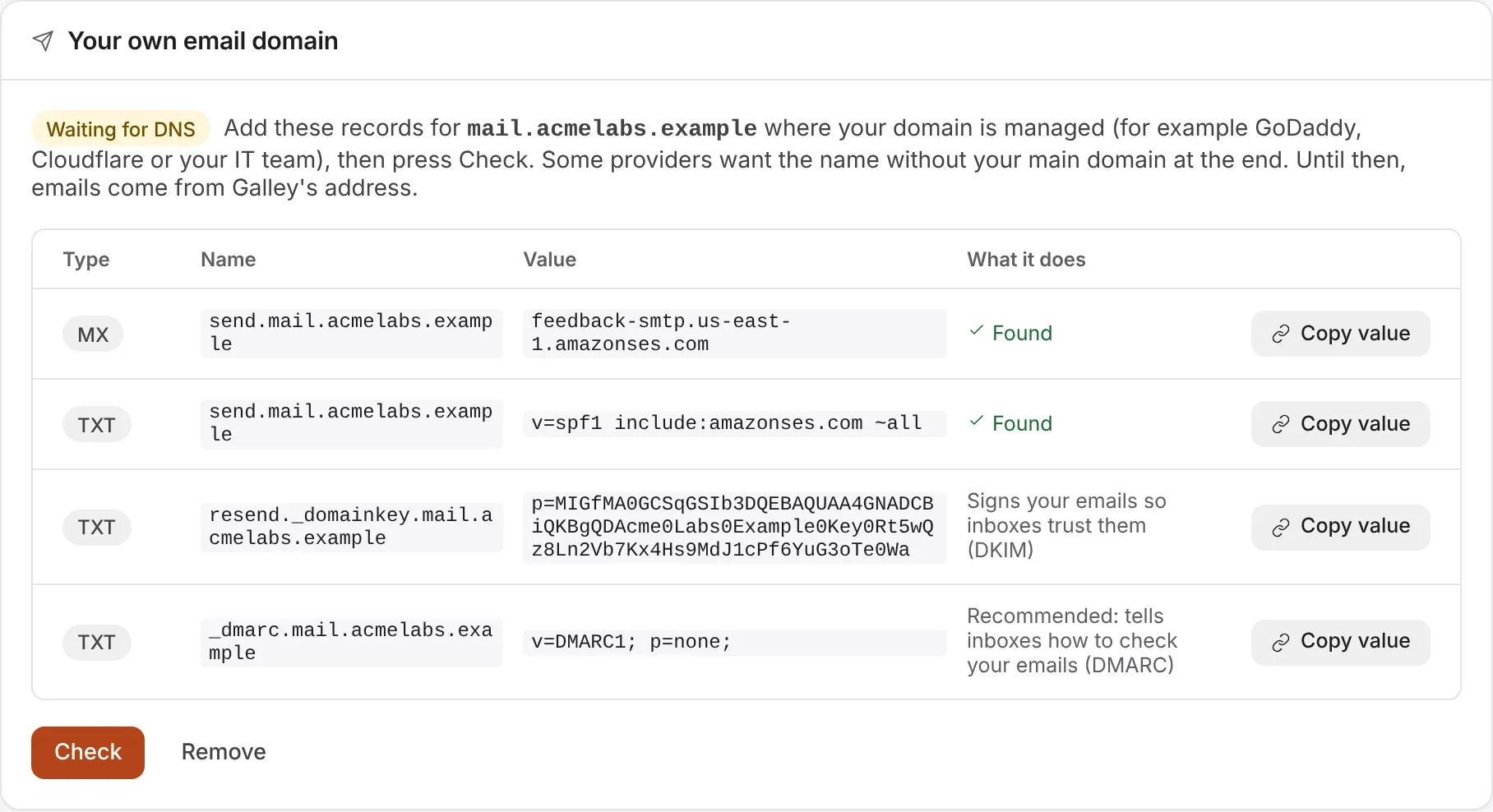Viewport: 1493px width, 812px height.
Task: Click the Check button
Action: coord(88,752)
